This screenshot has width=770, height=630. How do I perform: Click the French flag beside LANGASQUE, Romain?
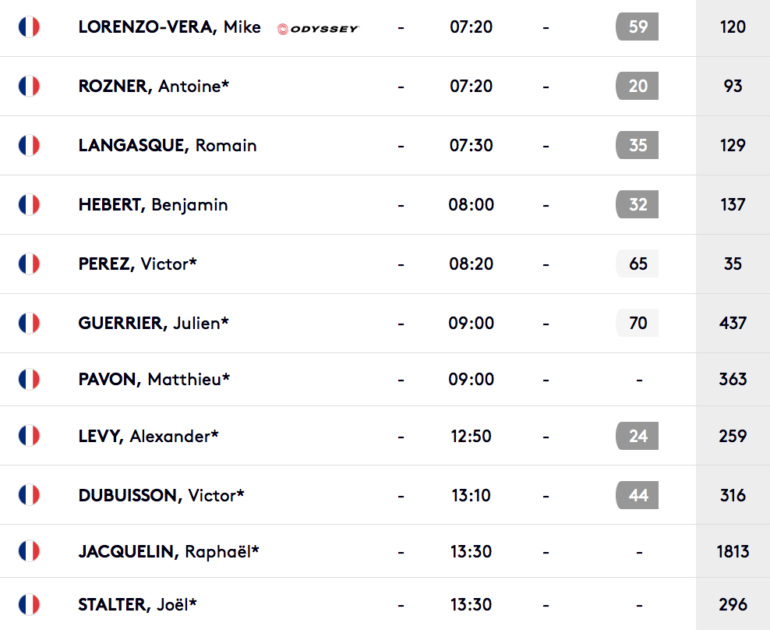(x=29, y=145)
